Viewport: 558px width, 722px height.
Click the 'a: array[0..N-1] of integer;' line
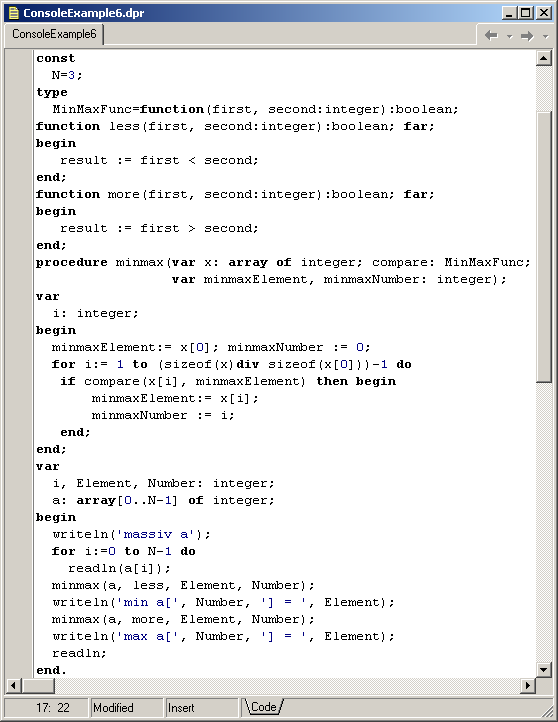tap(163, 501)
